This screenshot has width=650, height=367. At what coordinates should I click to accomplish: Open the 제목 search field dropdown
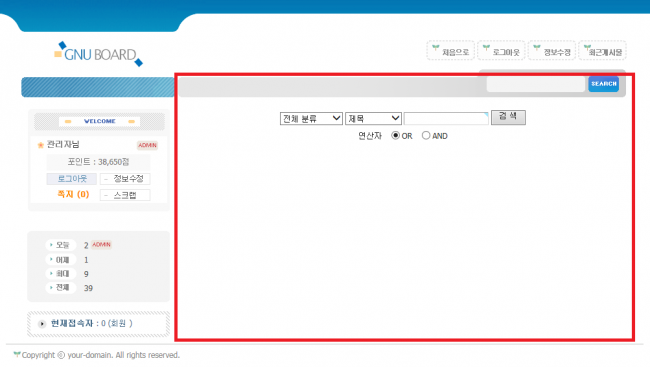(374, 119)
